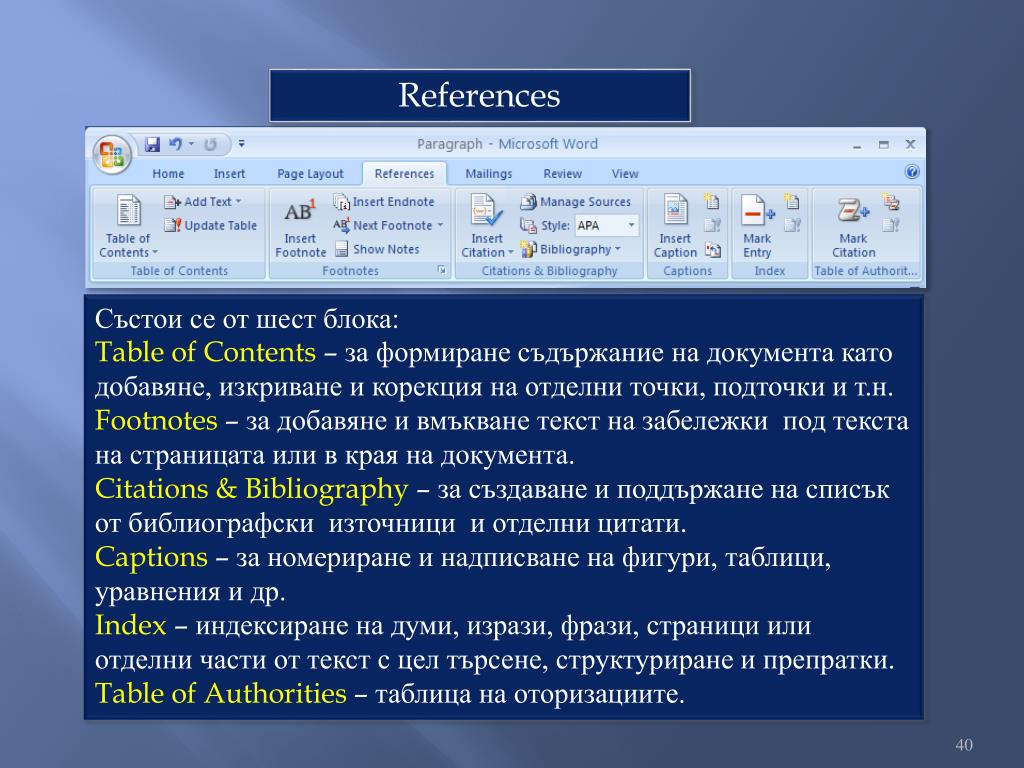This screenshot has width=1024, height=768.
Task: Switch to the Insert tab
Action: (229, 174)
